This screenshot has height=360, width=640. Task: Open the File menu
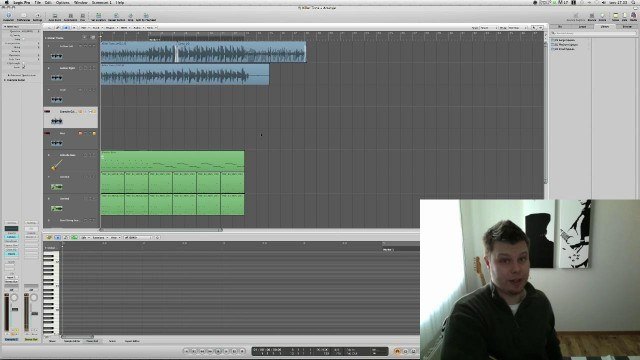pos(38,2)
